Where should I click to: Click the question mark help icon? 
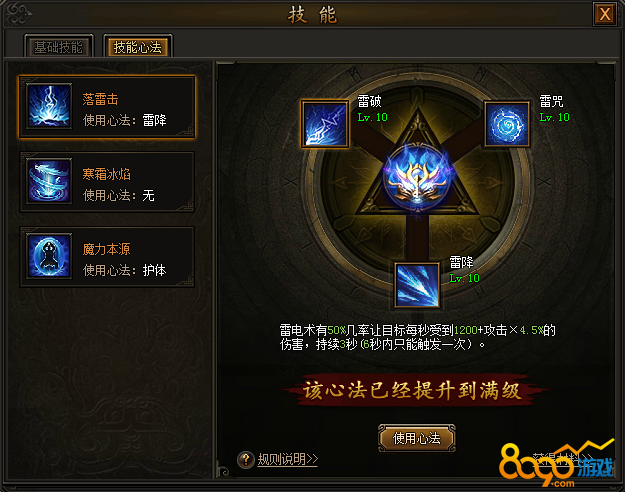246,460
